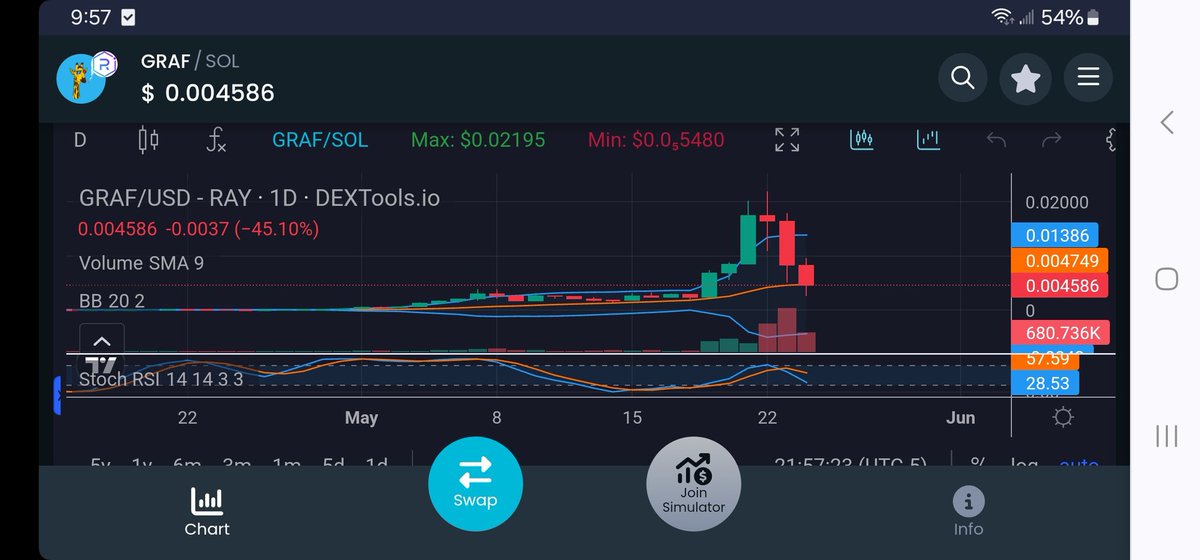Click the 0.01386 blue price label
This screenshot has width=1200, height=560.
click(1053, 236)
